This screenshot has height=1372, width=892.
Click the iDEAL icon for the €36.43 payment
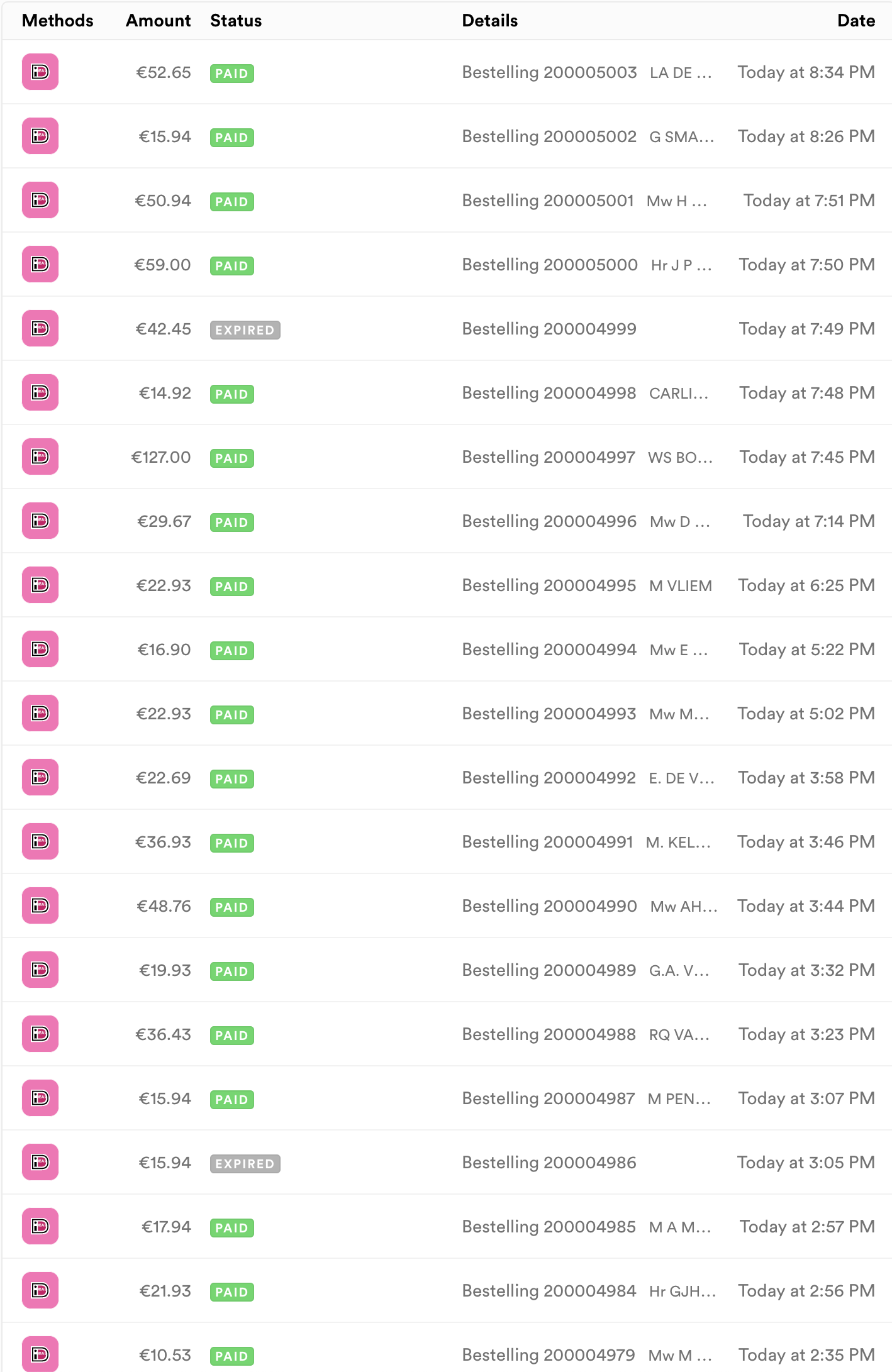40,1034
